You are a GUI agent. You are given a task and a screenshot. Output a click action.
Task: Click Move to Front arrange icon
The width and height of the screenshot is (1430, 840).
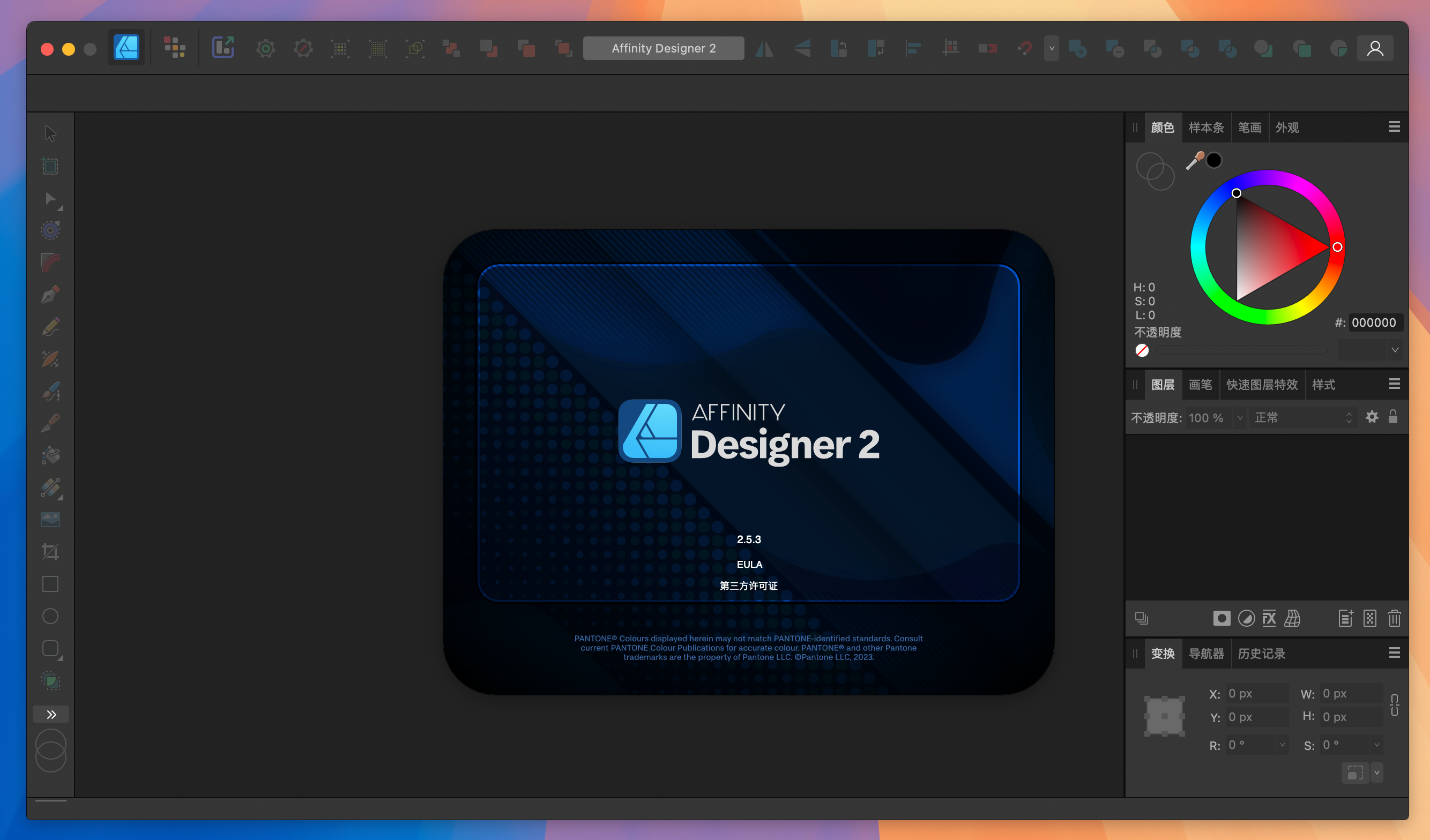(x=563, y=48)
